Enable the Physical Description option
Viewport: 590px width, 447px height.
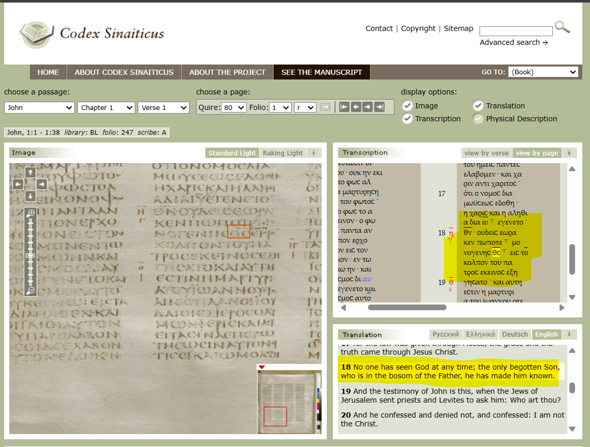coord(478,119)
